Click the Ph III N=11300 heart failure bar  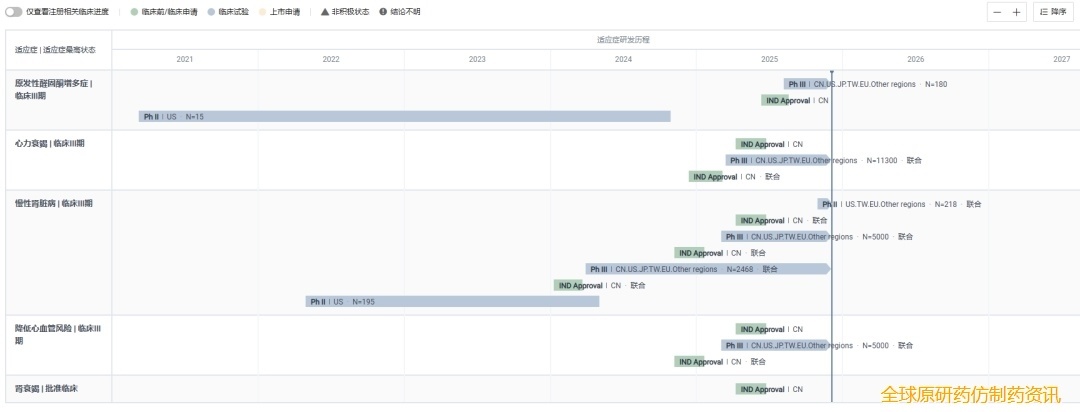tap(777, 160)
